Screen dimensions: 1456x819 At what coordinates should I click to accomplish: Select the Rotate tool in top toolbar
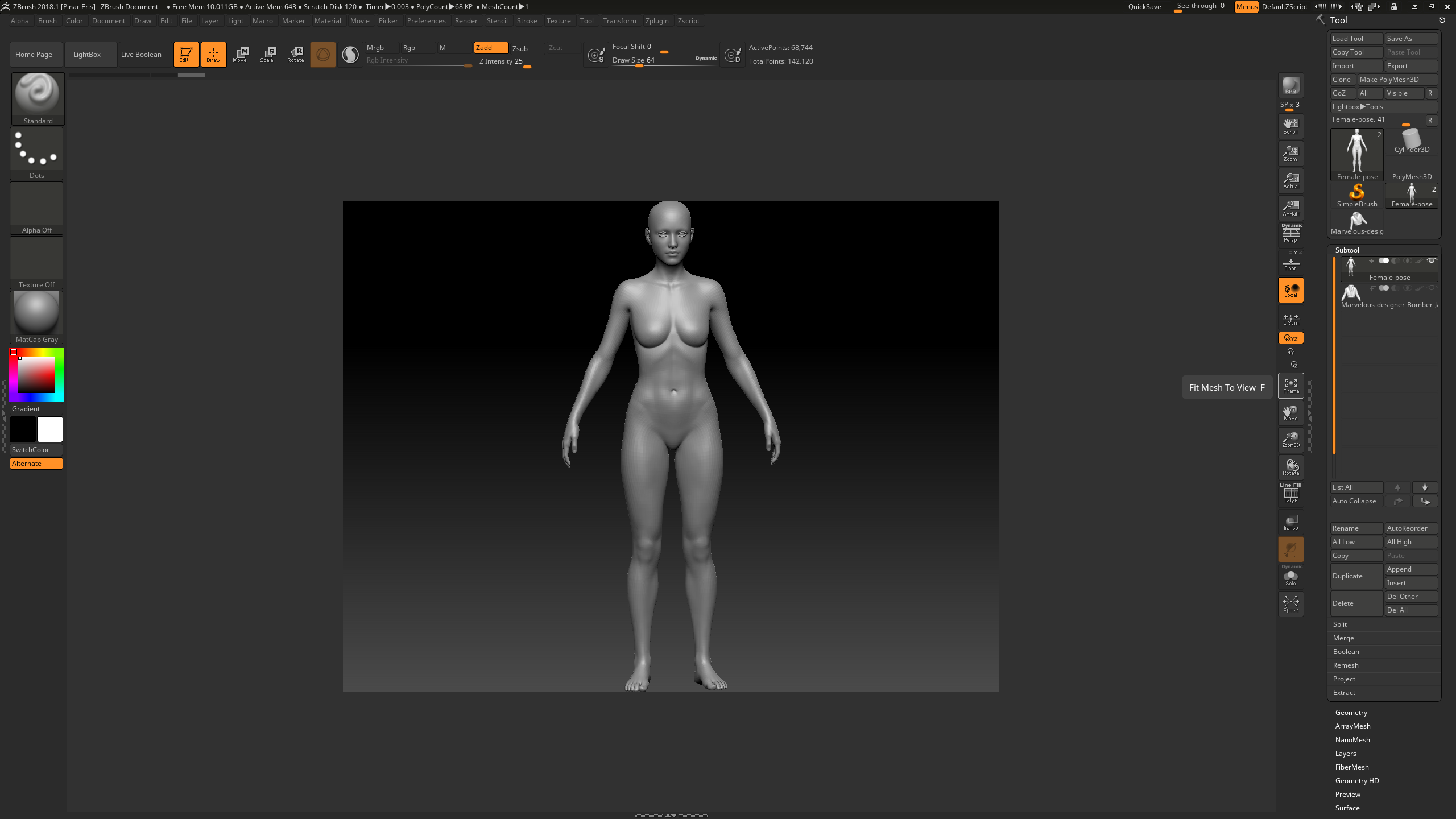click(296, 54)
